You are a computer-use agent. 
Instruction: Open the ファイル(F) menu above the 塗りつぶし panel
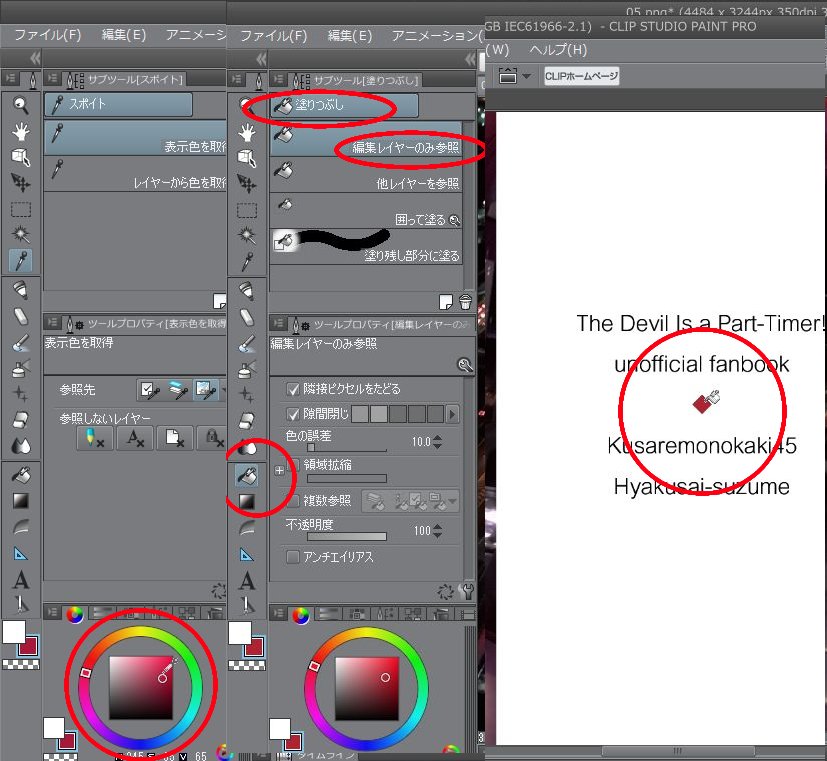274,36
